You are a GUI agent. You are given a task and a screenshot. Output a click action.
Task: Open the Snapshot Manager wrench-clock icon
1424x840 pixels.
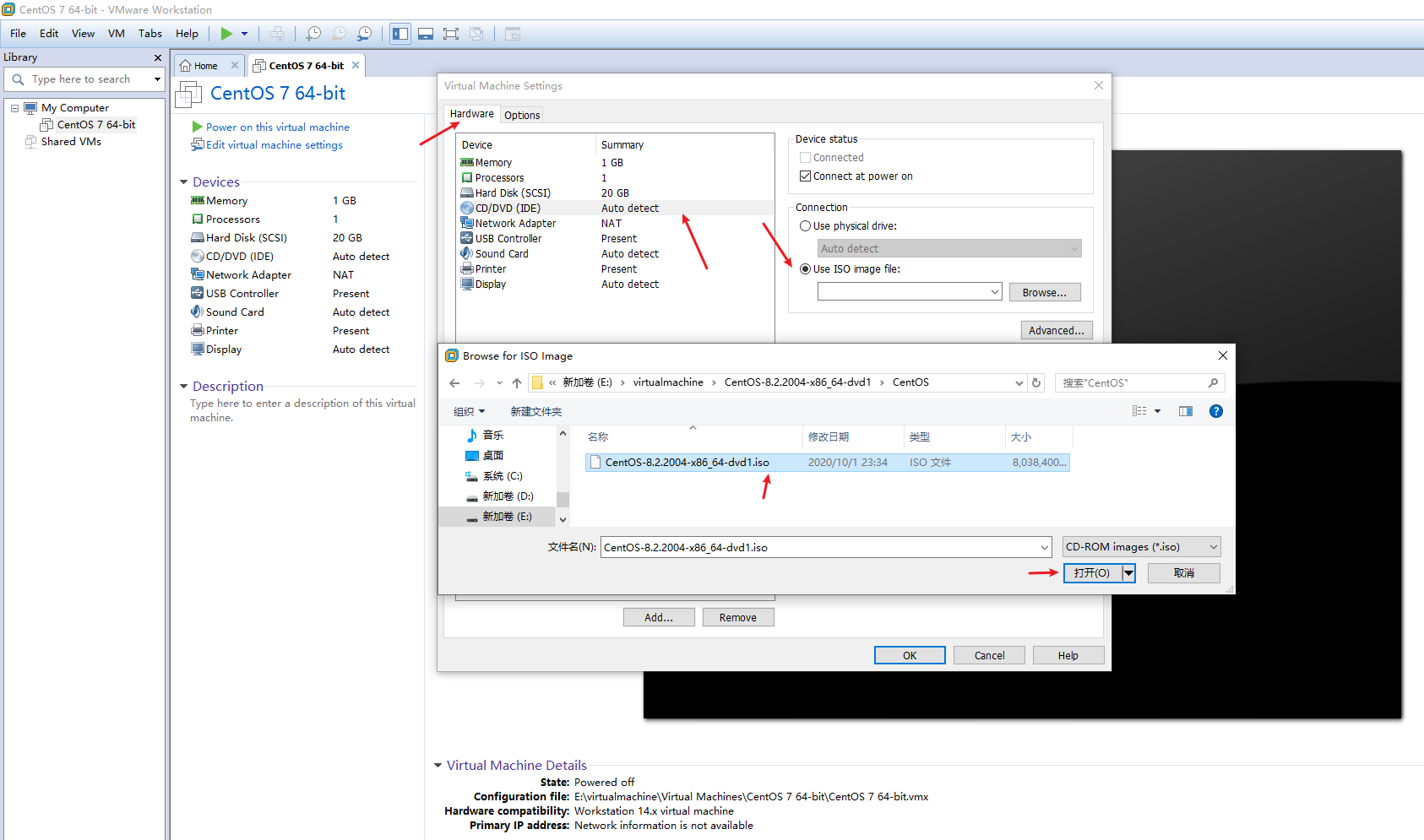click(x=364, y=34)
